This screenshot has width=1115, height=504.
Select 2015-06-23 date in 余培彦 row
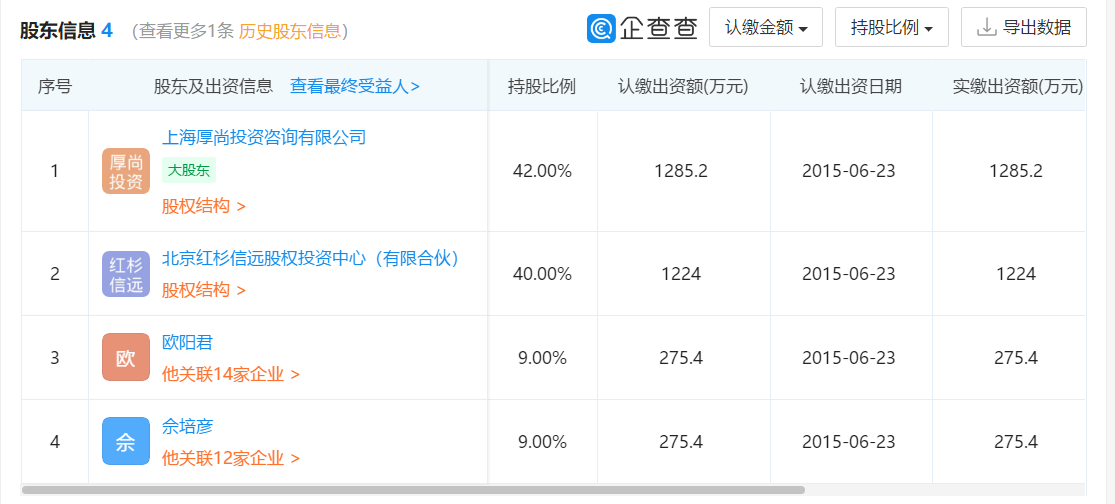coord(848,441)
